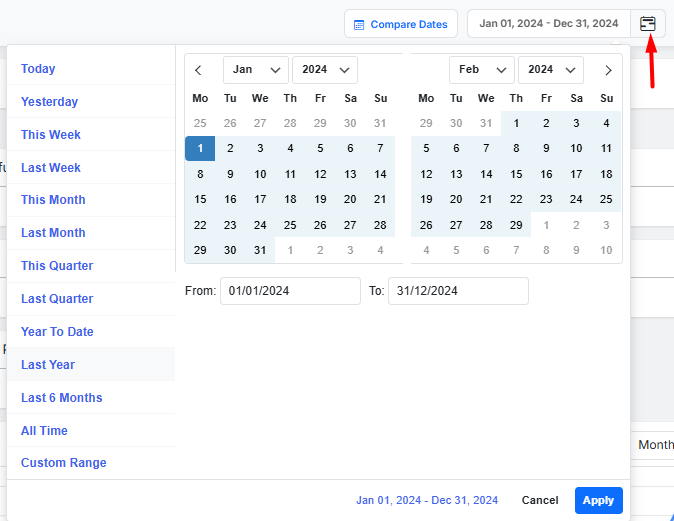Open the Jan month dropdown
The height and width of the screenshot is (521, 674).
(255, 70)
